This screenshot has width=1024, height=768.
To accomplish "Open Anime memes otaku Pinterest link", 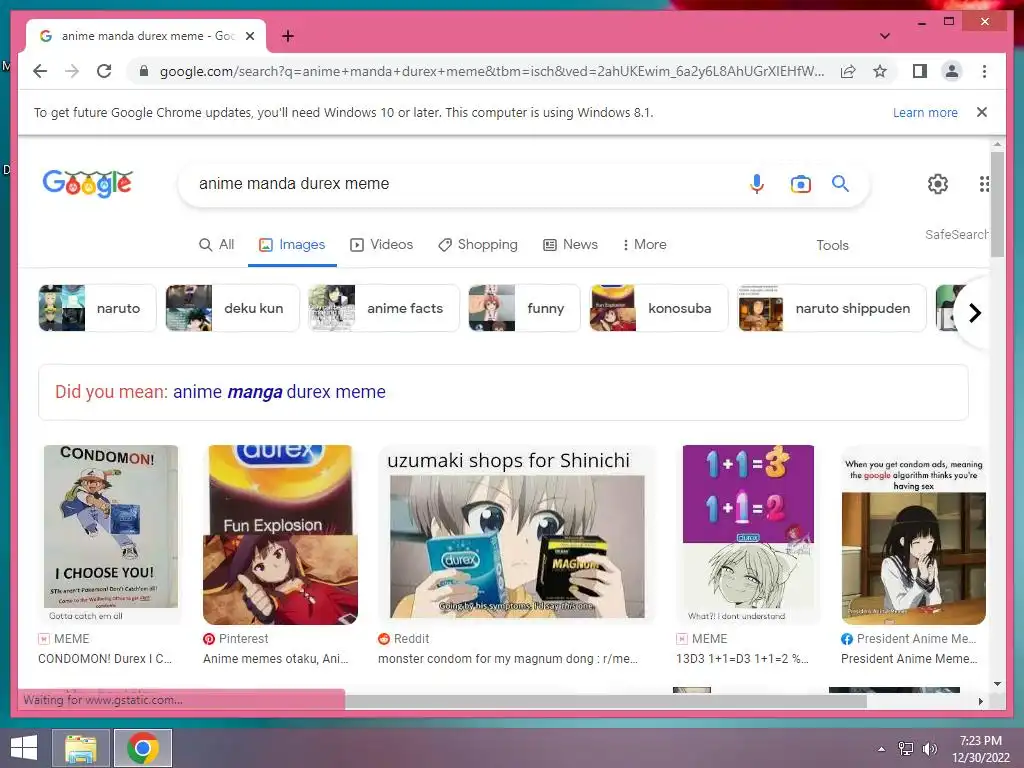I will [276, 659].
